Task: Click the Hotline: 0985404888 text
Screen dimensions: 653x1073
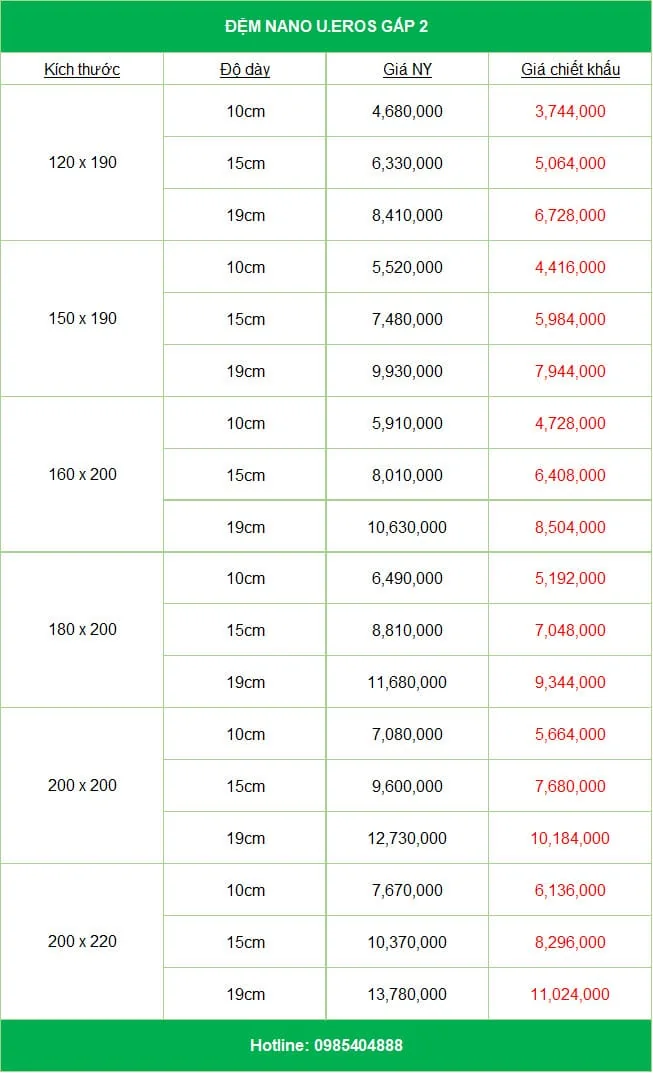Action: (x=326, y=1046)
